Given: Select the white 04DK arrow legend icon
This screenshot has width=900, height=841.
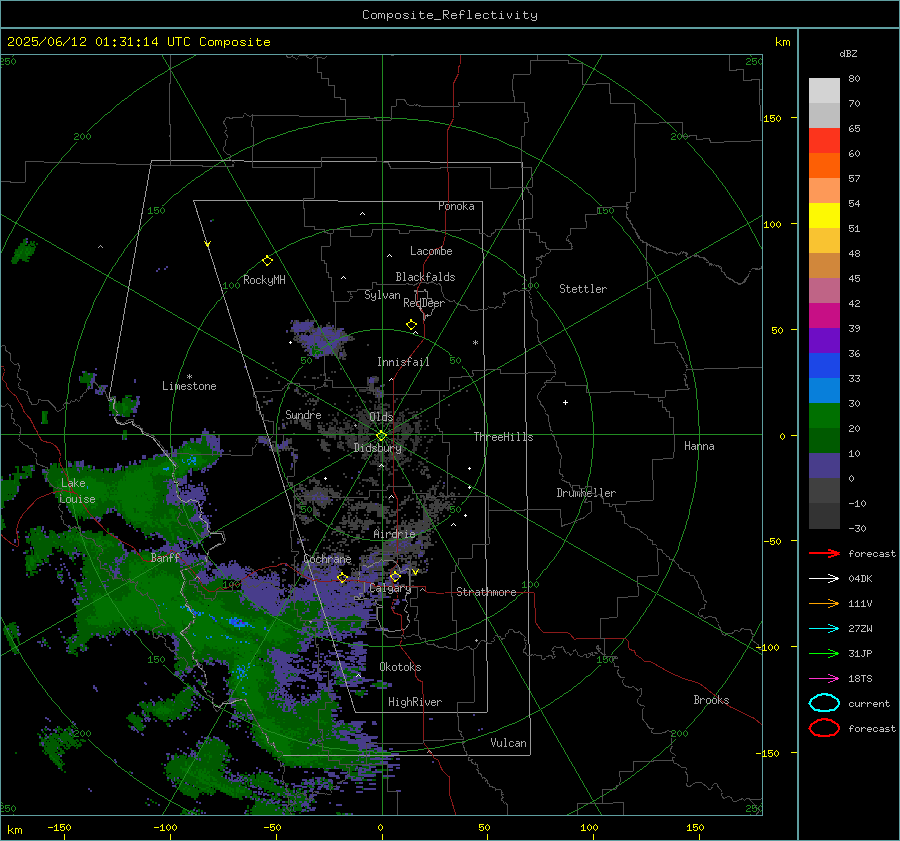Looking at the screenshot, I should point(824,578).
